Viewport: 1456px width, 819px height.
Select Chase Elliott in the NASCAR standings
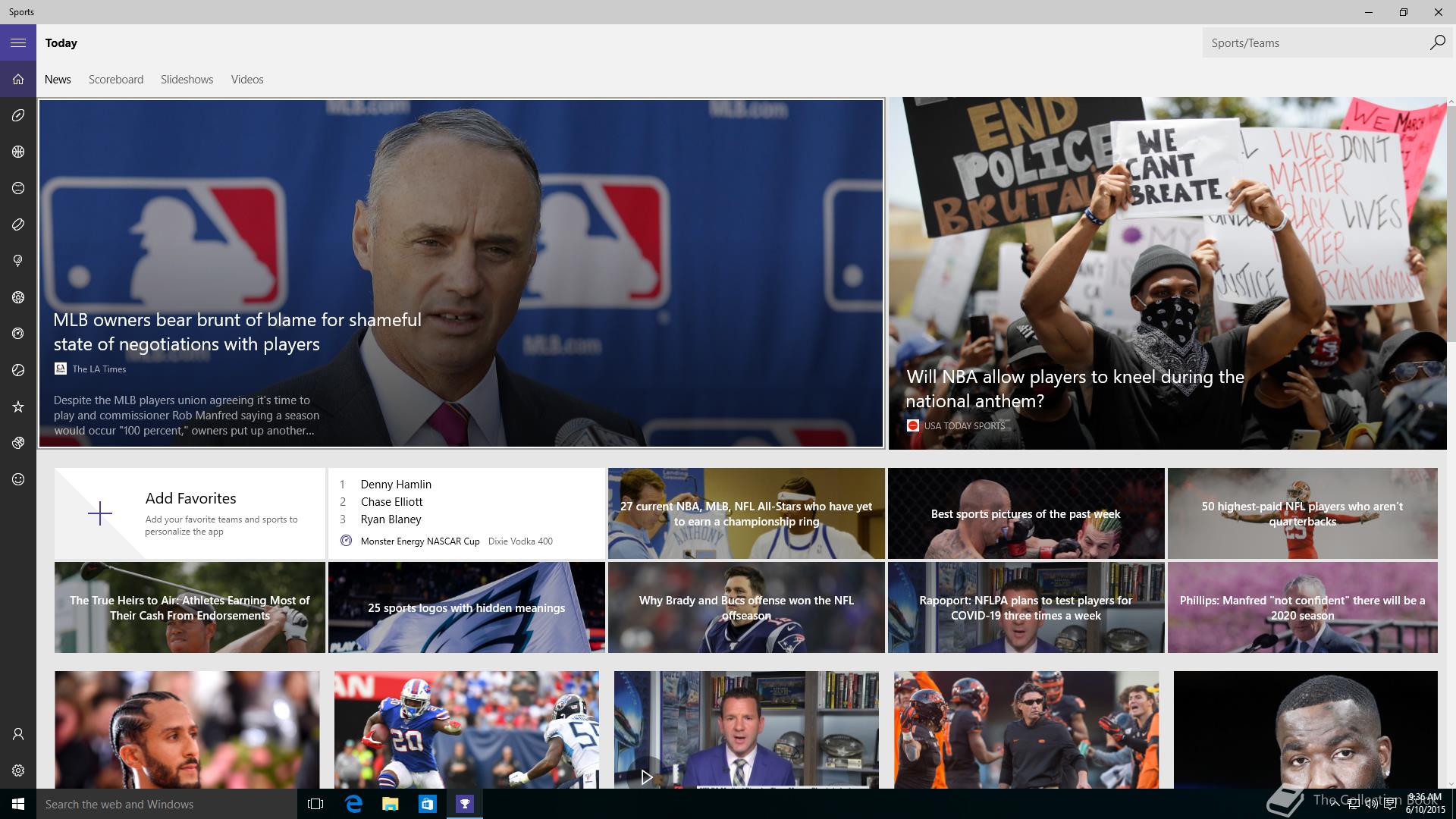391,502
